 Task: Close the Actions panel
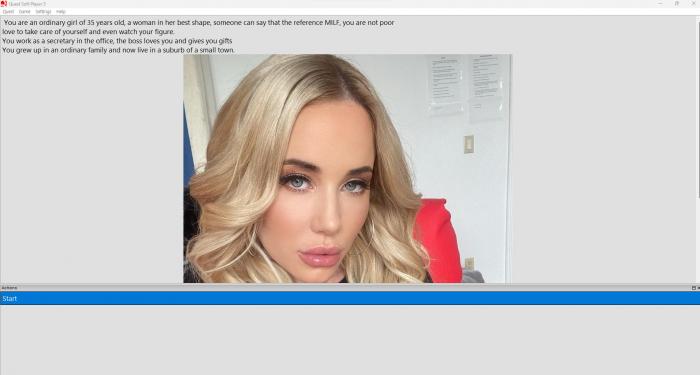pyautogui.click(x=698, y=288)
